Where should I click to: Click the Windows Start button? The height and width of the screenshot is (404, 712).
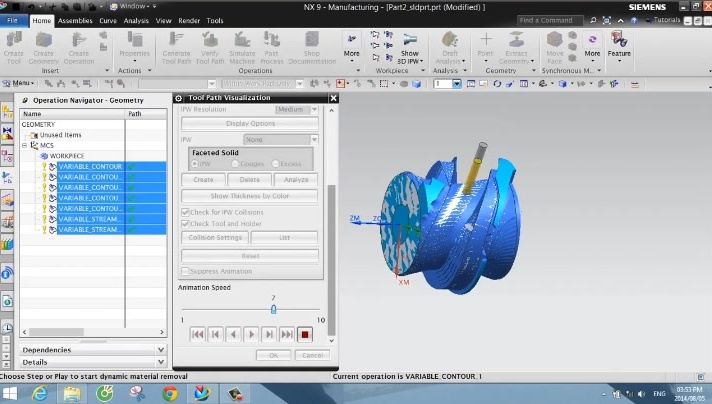pos(10,393)
